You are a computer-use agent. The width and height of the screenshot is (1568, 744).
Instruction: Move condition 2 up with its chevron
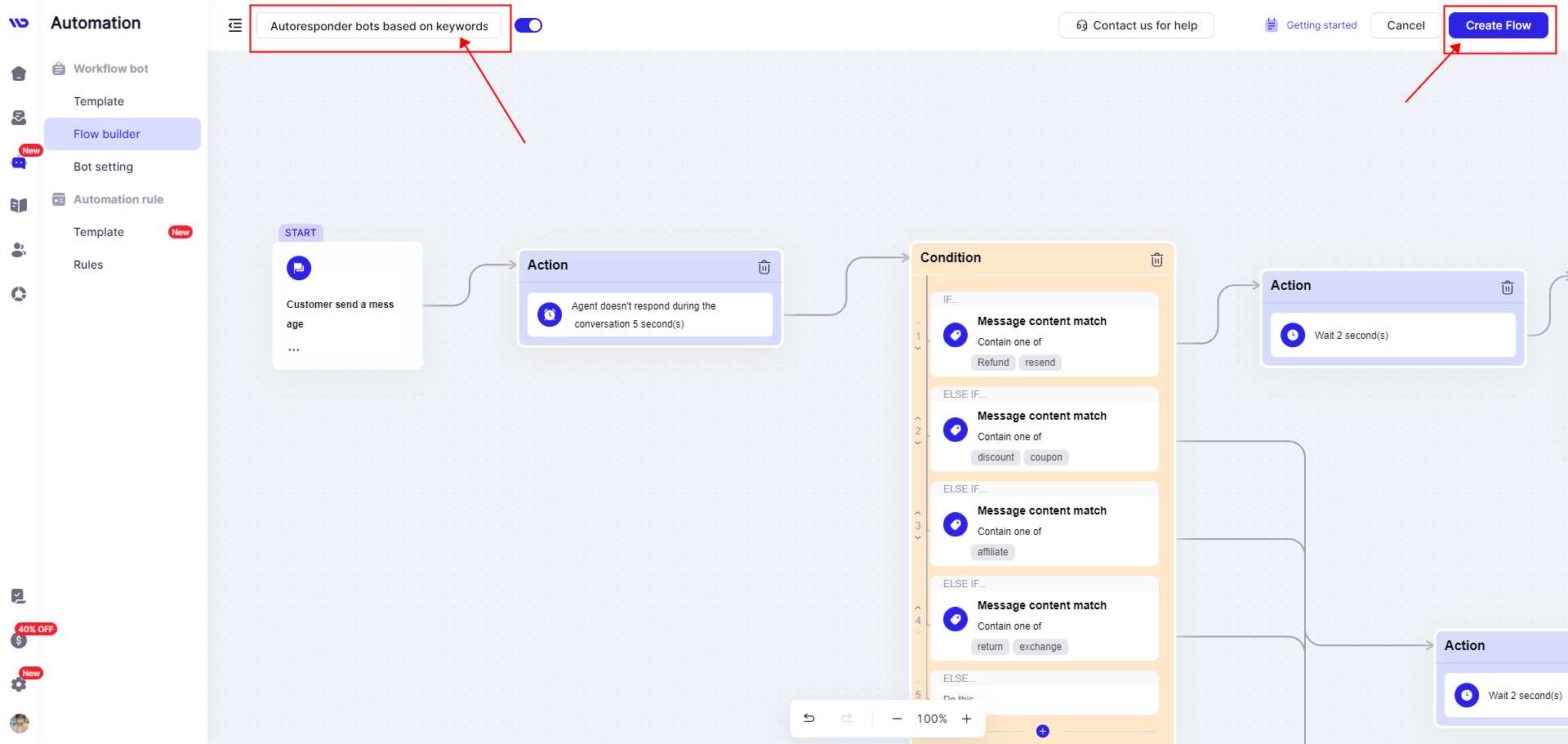[x=918, y=418]
